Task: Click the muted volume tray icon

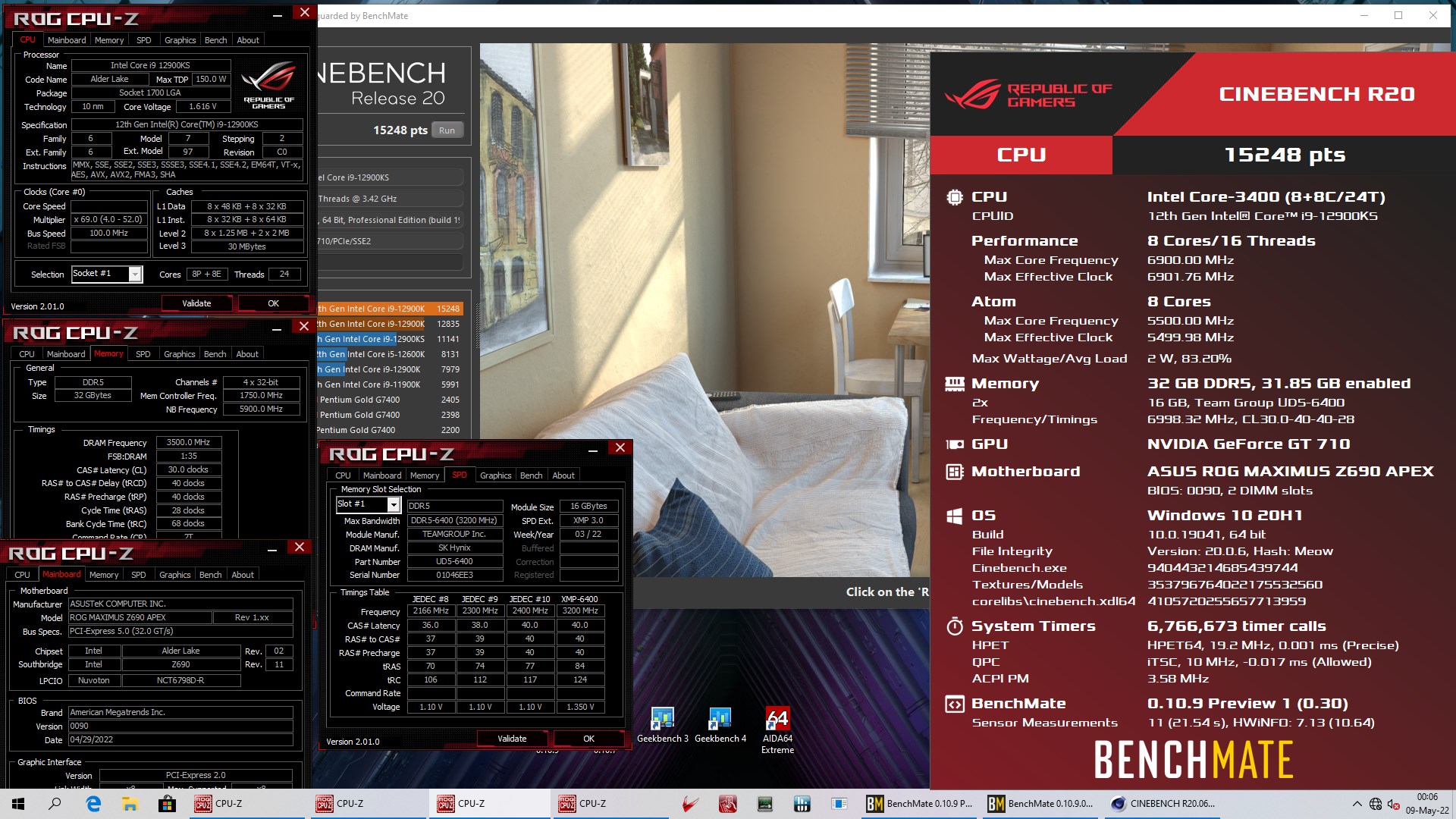Action: (x=1394, y=804)
